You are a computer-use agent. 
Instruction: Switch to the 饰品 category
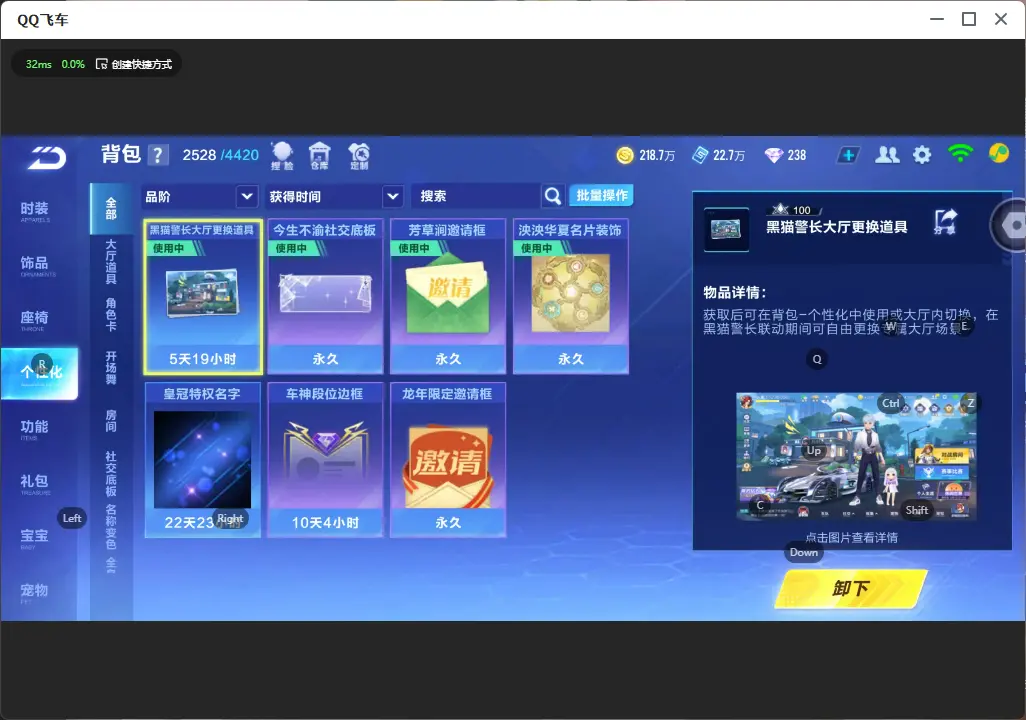click(35, 265)
